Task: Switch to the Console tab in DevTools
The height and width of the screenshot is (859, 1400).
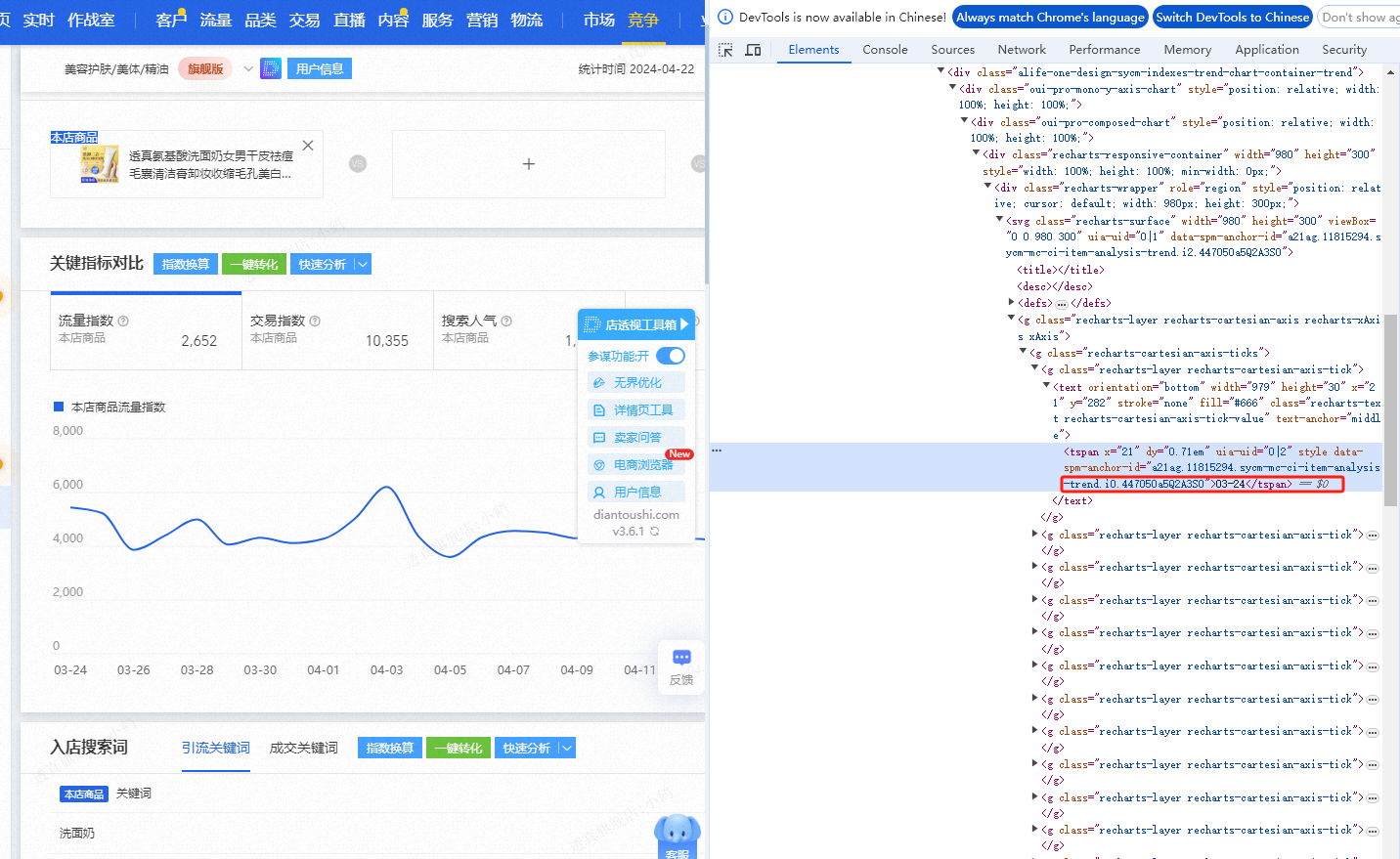Action: coord(885,50)
